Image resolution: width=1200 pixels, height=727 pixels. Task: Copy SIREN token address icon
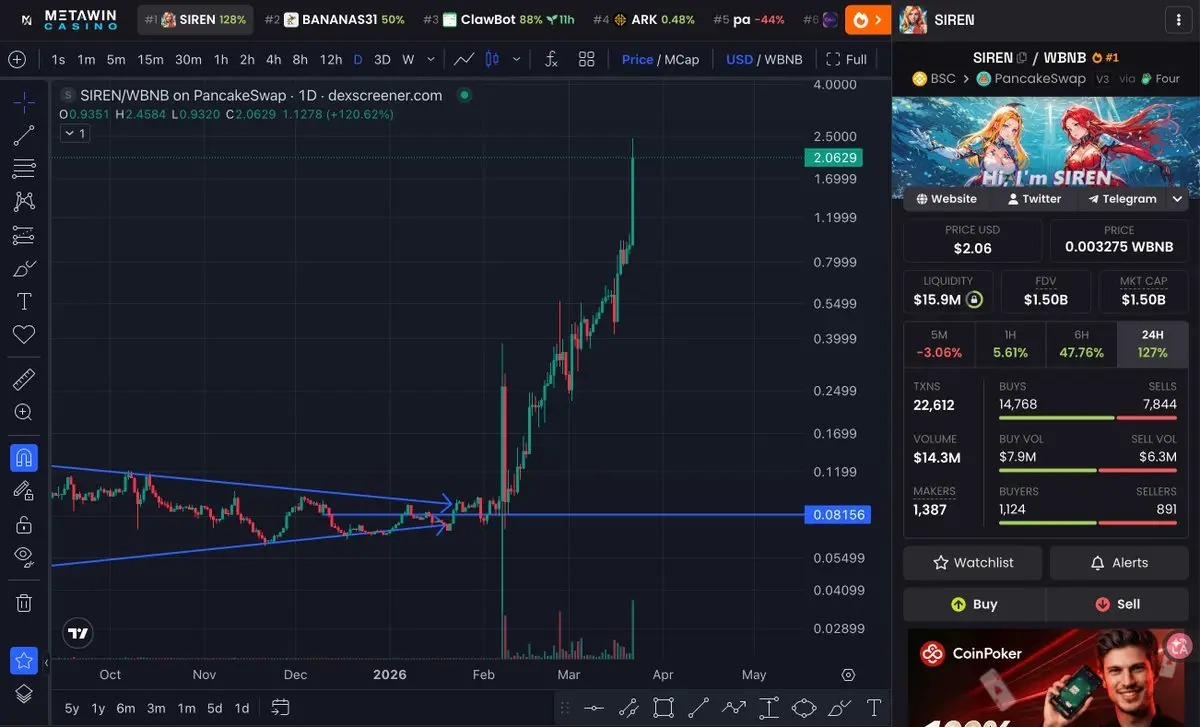pyautogui.click(x=1022, y=58)
